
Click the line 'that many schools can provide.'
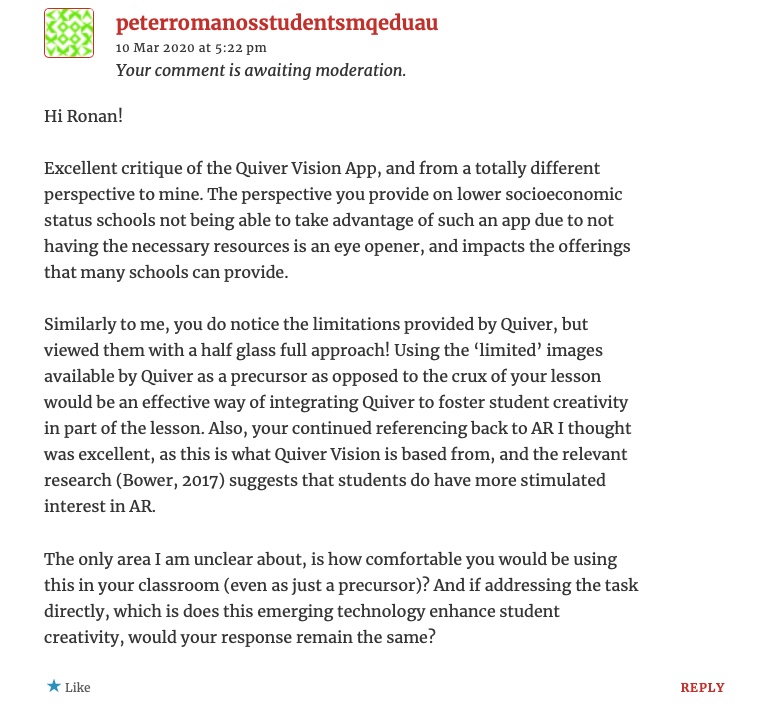166,272
